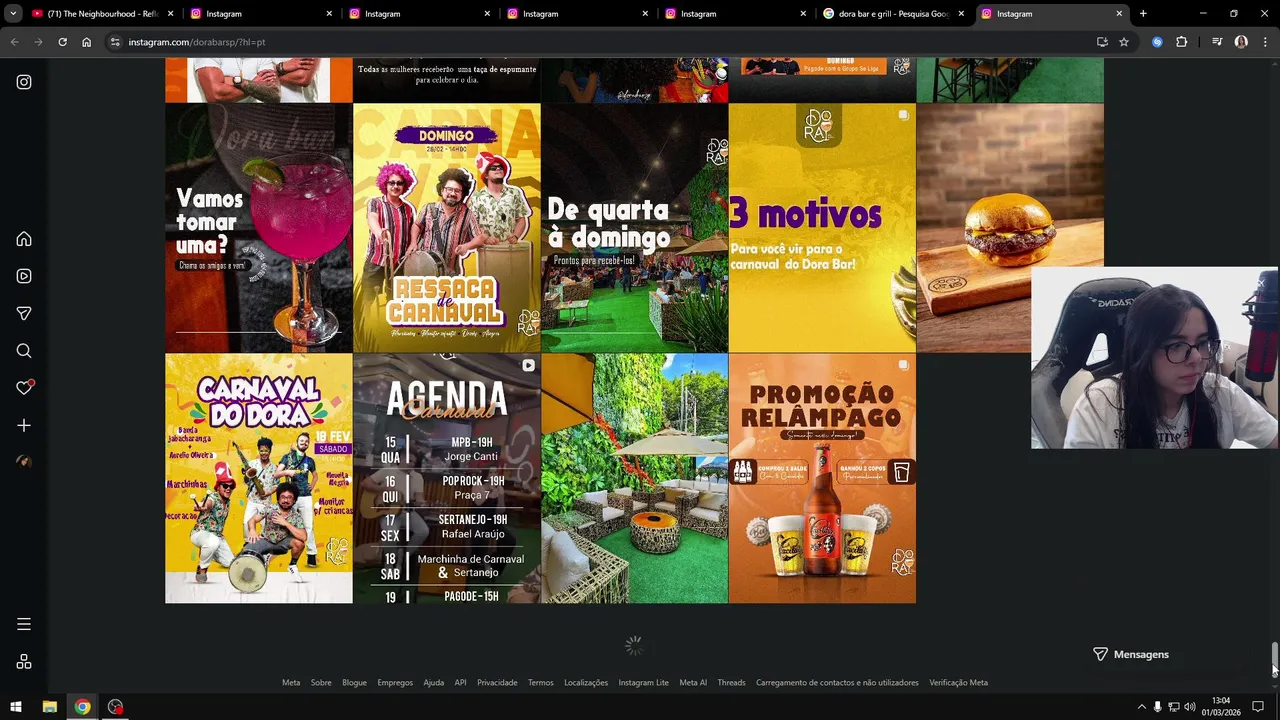This screenshot has width=1280, height=720.
Task: Open the Termos footer link
Action: click(x=541, y=683)
